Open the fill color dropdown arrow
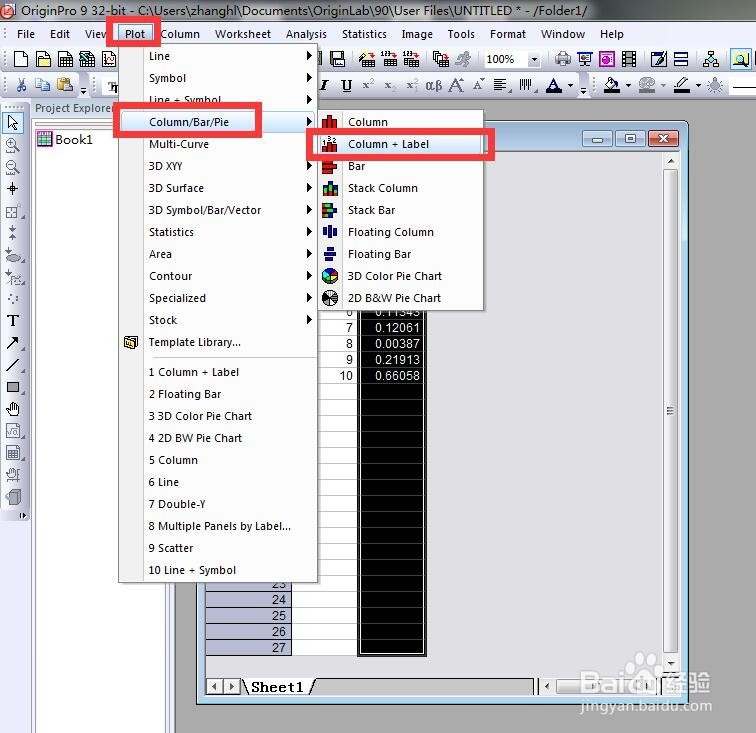This screenshot has width=756, height=733. [x=628, y=86]
